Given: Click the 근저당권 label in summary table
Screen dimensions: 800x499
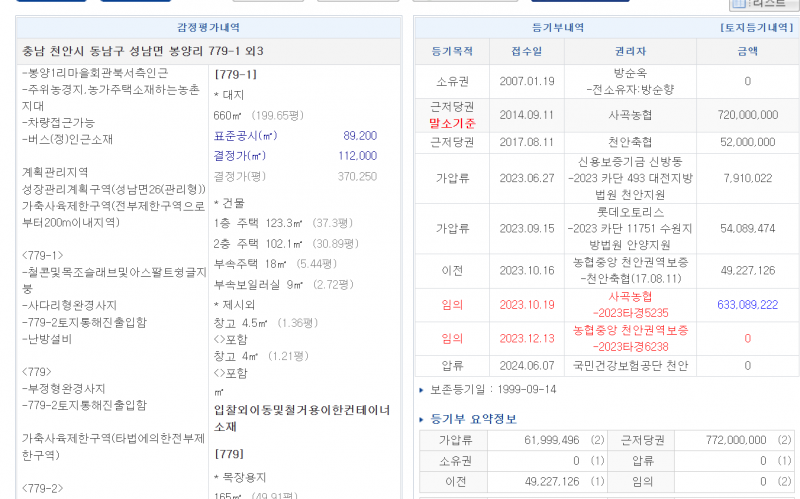Looking at the screenshot, I should click(x=642, y=440).
